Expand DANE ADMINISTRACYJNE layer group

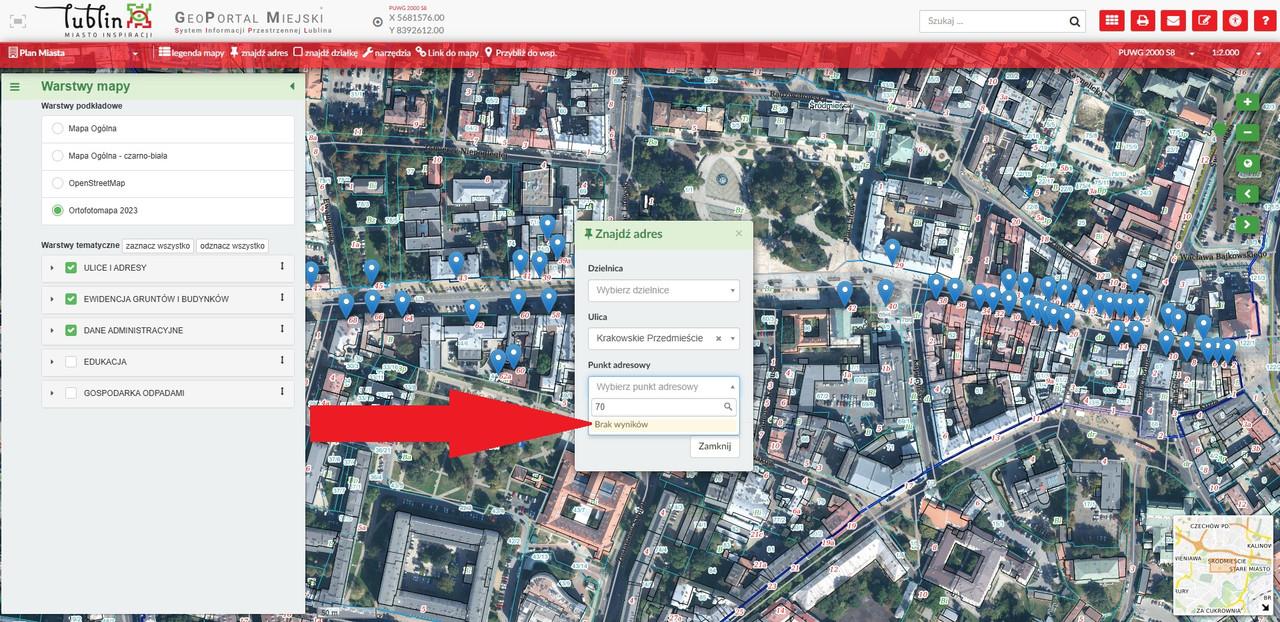51,330
